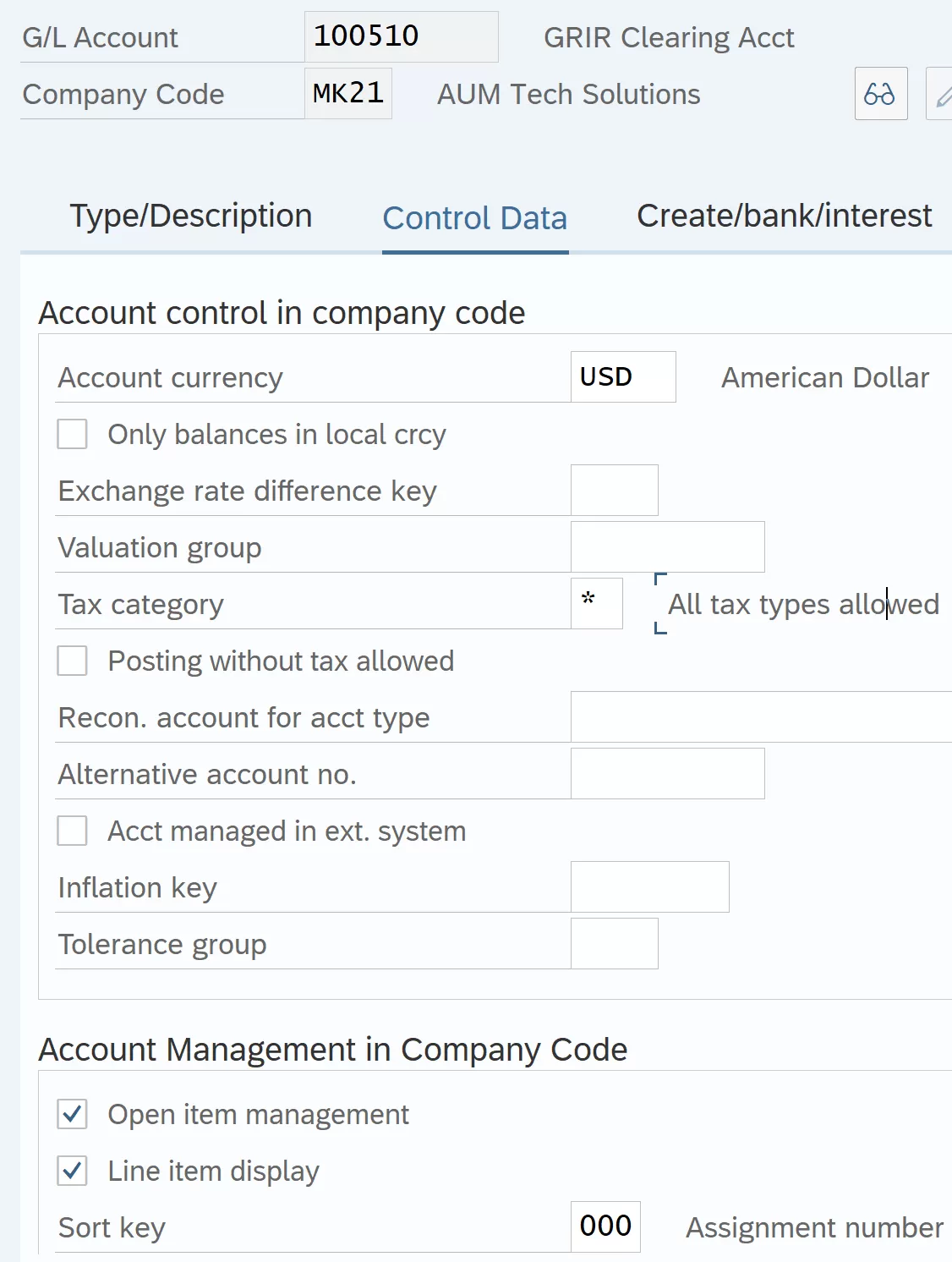Tick Acct managed in ext. system checkbox
952x1262 pixels.
72,831
